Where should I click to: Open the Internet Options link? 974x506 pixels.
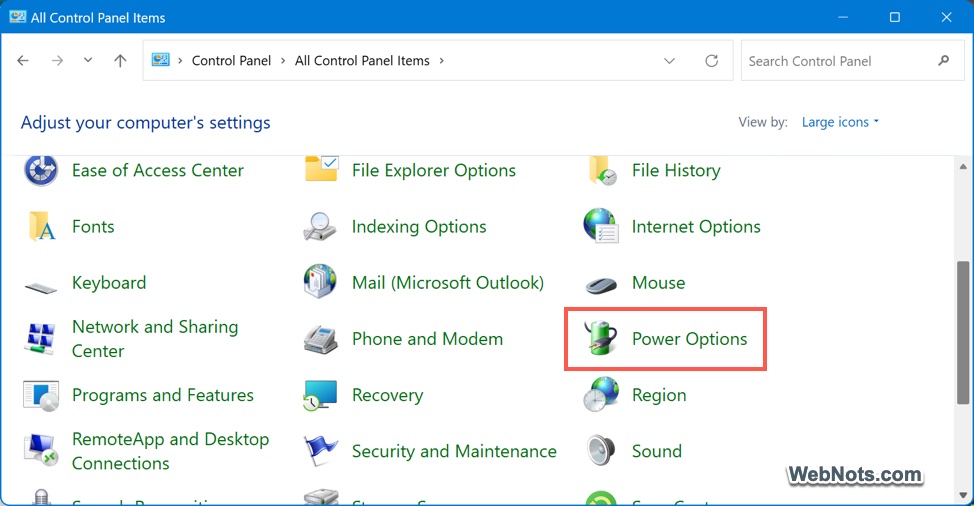[696, 227]
